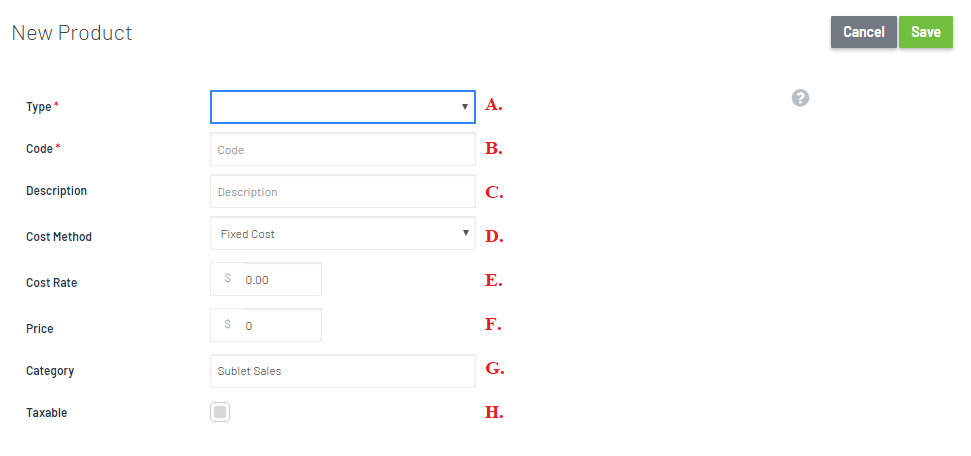Image resolution: width=971 pixels, height=456 pixels.
Task: Focus the Description text field
Action: [x=342, y=191]
